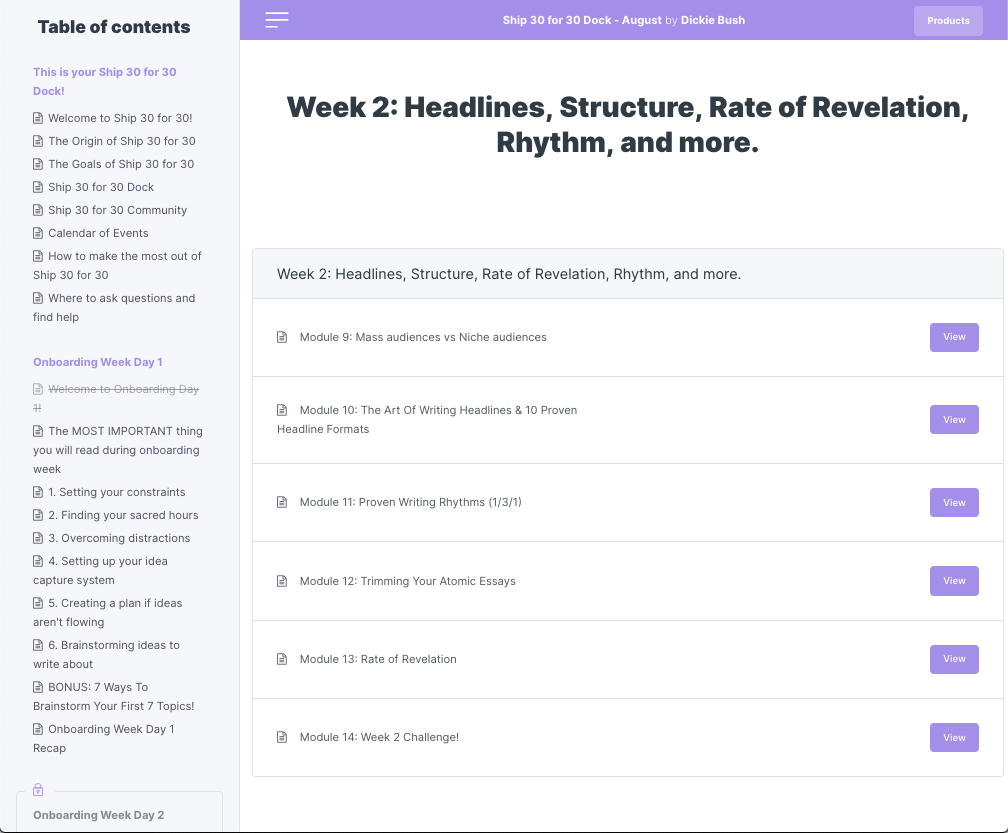Click page icon next to 2. Finding your sacred hours
The height and width of the screenshot is (833, 1008).
tap(38, 515)
